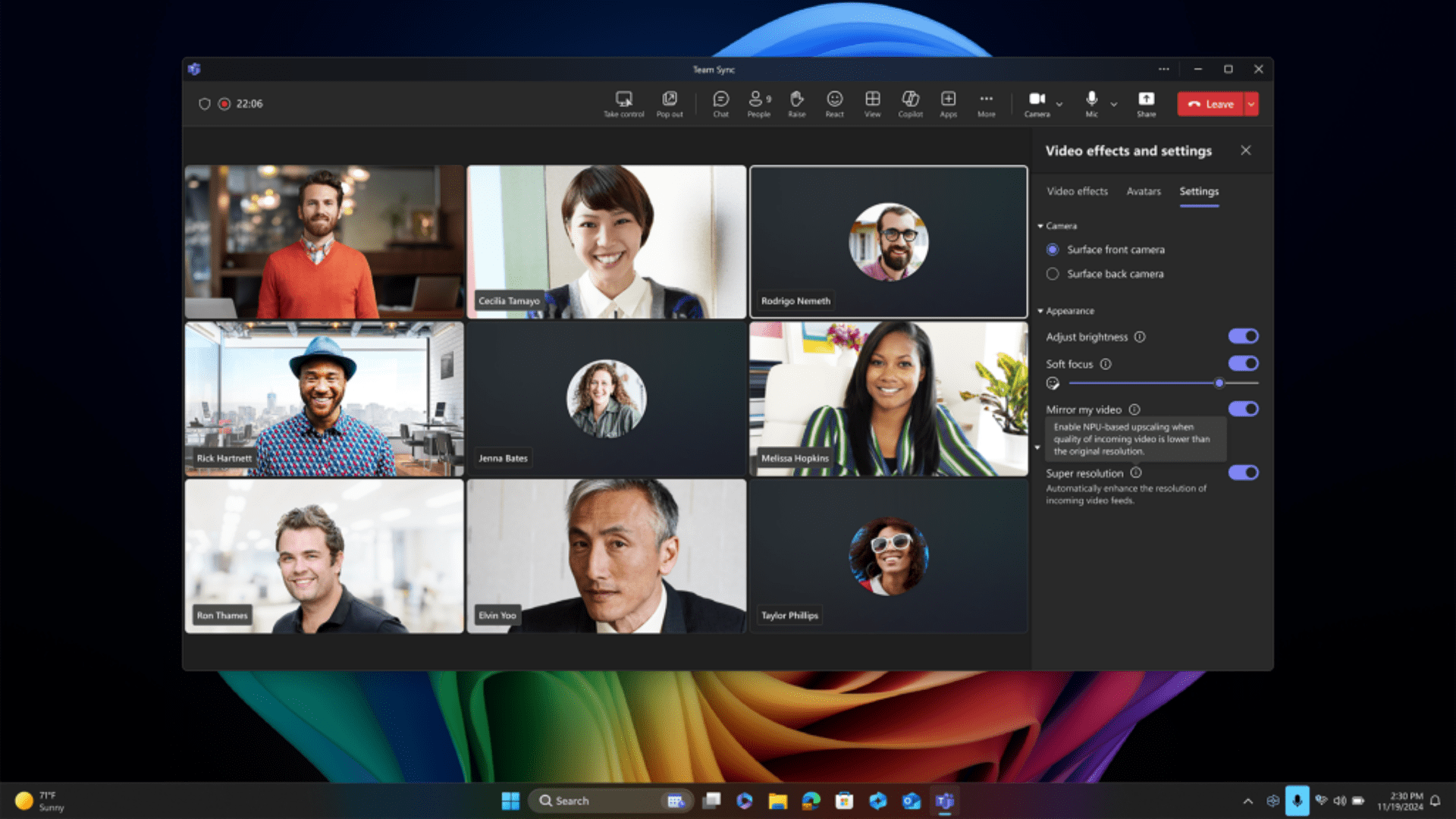Image resolution: width=1456 pixels, height=819 pixels.
Task: Pop out the meeting content
Action: pos(670,103)
